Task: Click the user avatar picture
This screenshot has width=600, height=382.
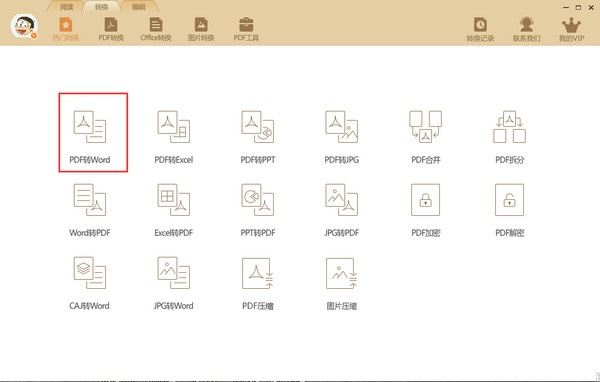Action: pyautogui.click(x=24, y=26)
